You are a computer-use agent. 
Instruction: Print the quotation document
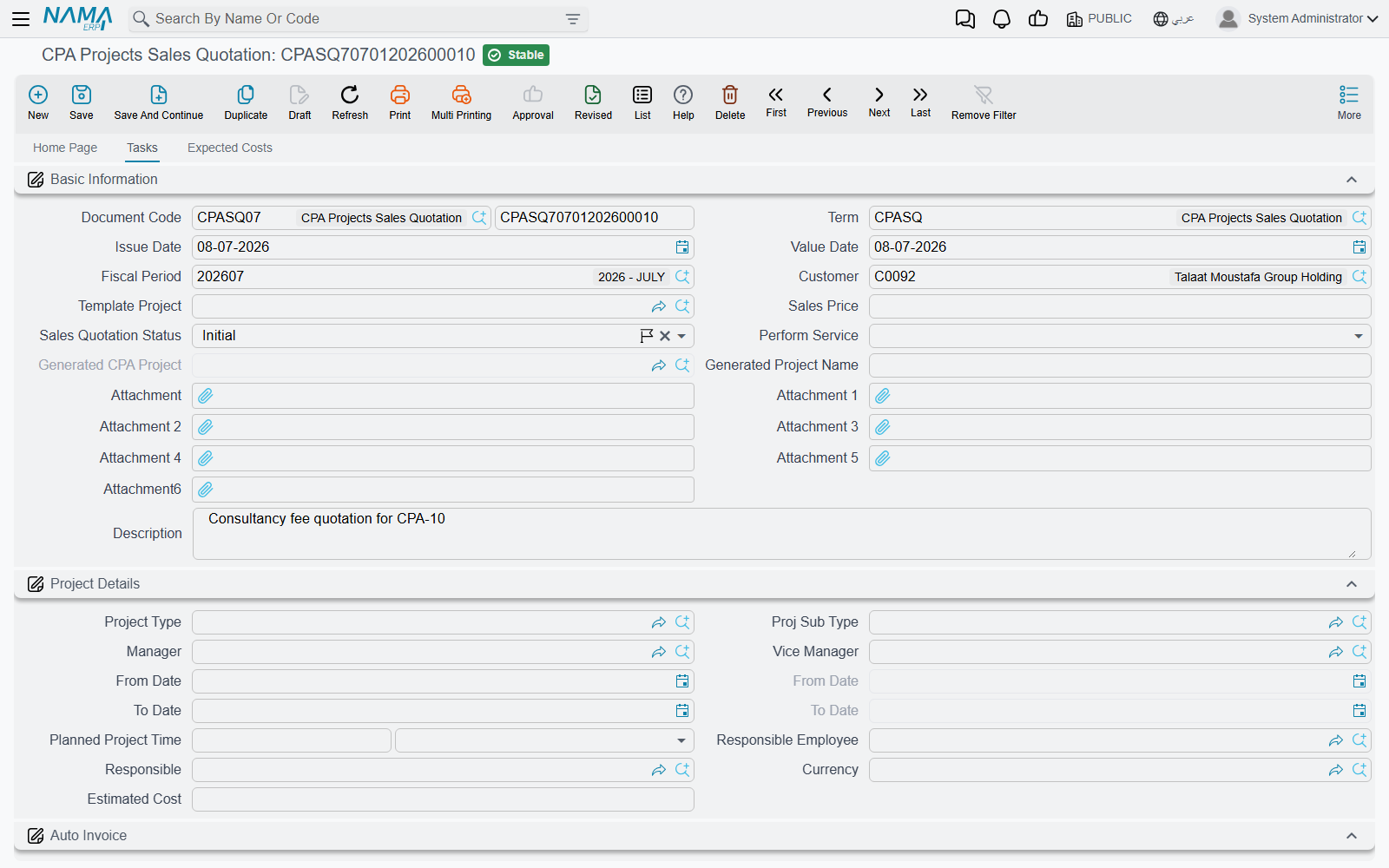[x=400, y=102]
